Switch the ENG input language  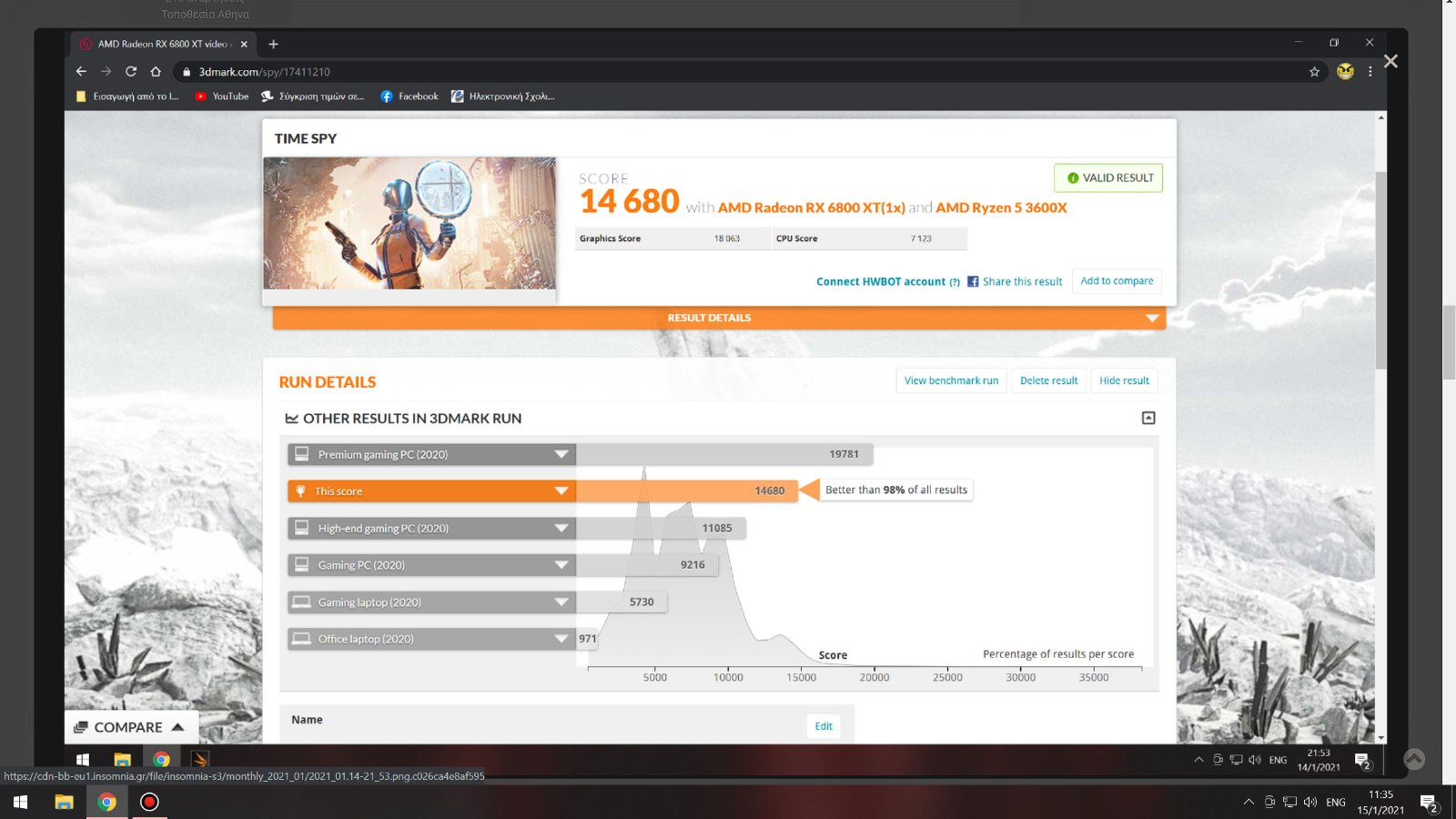[x=1336, y=802]
